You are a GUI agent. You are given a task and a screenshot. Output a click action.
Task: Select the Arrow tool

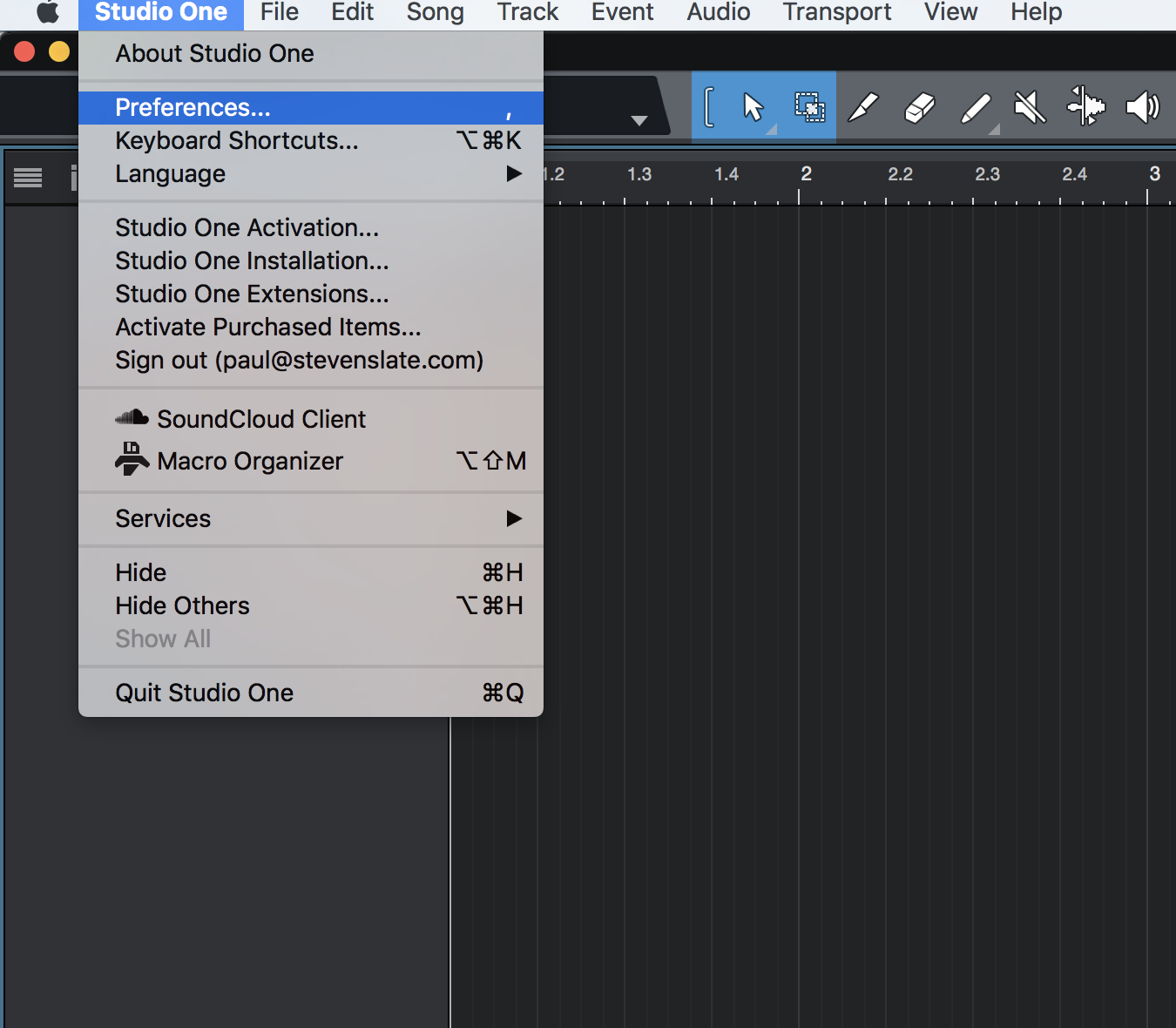click(754, 107)
